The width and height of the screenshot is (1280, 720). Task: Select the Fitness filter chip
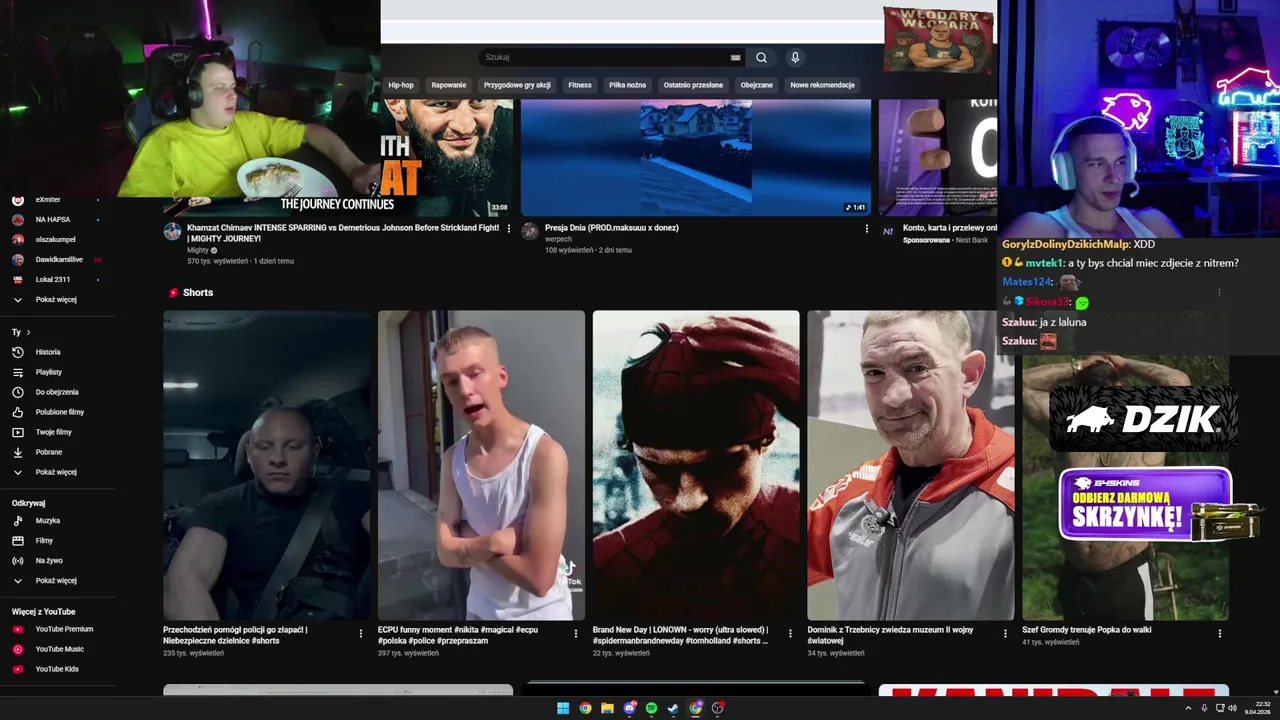pos(580,85)
